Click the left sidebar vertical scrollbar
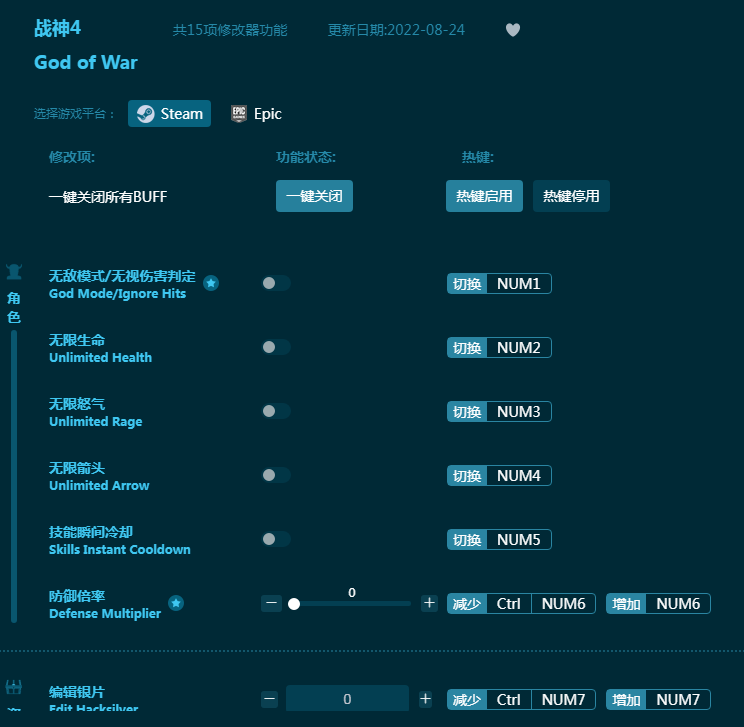This screenshot has height=727, width=744. pos(14,476)
